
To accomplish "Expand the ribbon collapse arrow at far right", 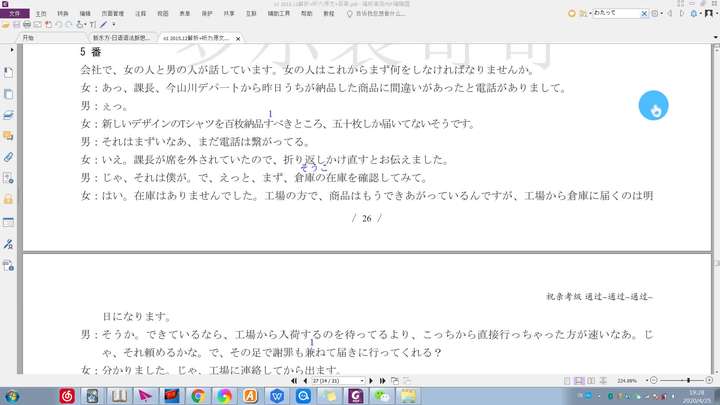I will [715, 37].
